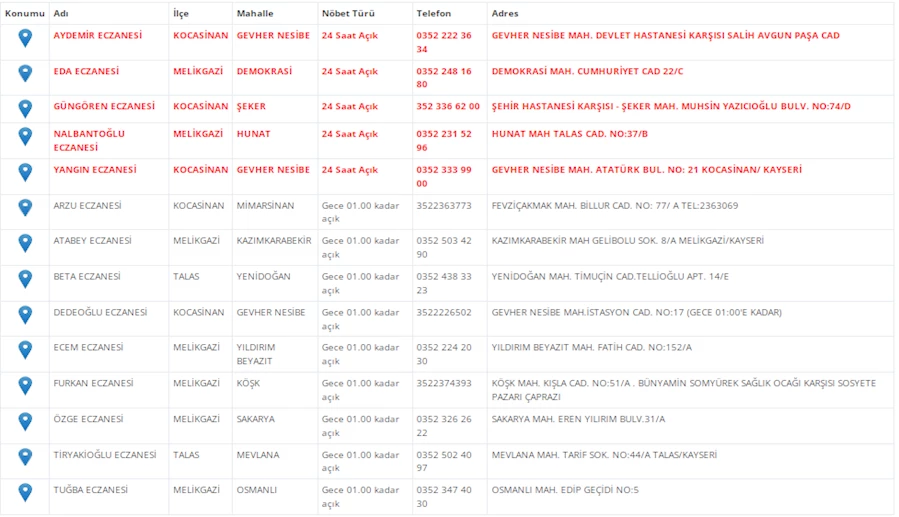Screen dimensions: 899x517
Task: Click Tiryakioğlu Eczanesi address text
Action: [x=604, y=454]
